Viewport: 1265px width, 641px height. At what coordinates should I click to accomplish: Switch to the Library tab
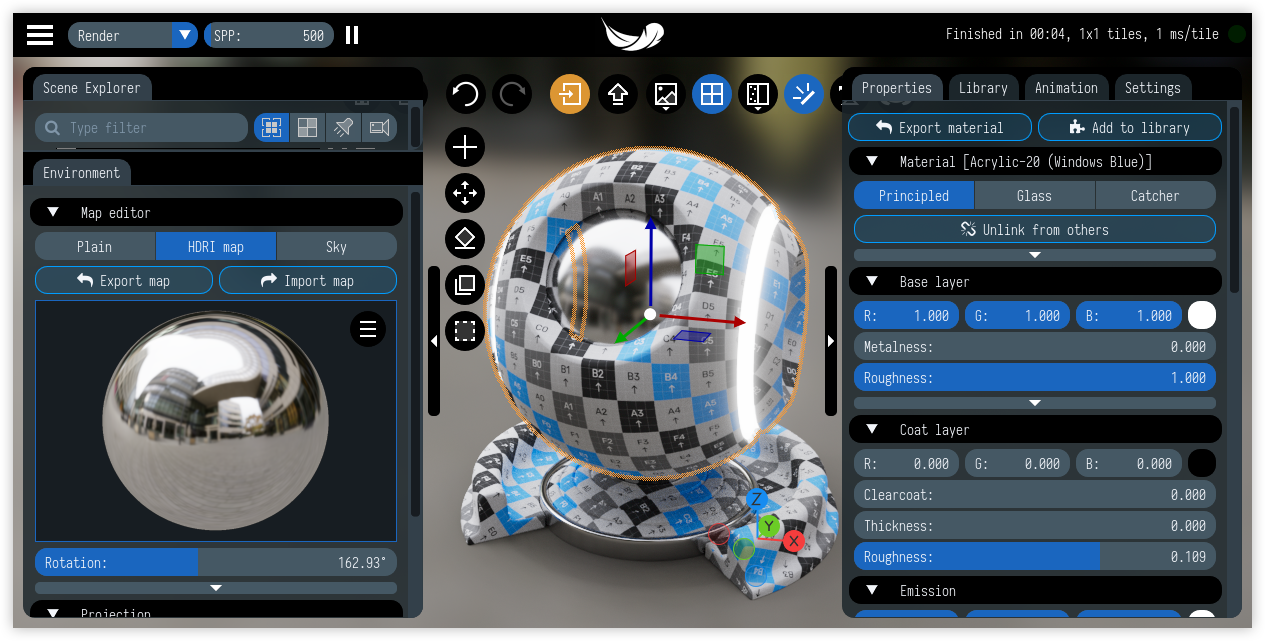click(983, 88)
